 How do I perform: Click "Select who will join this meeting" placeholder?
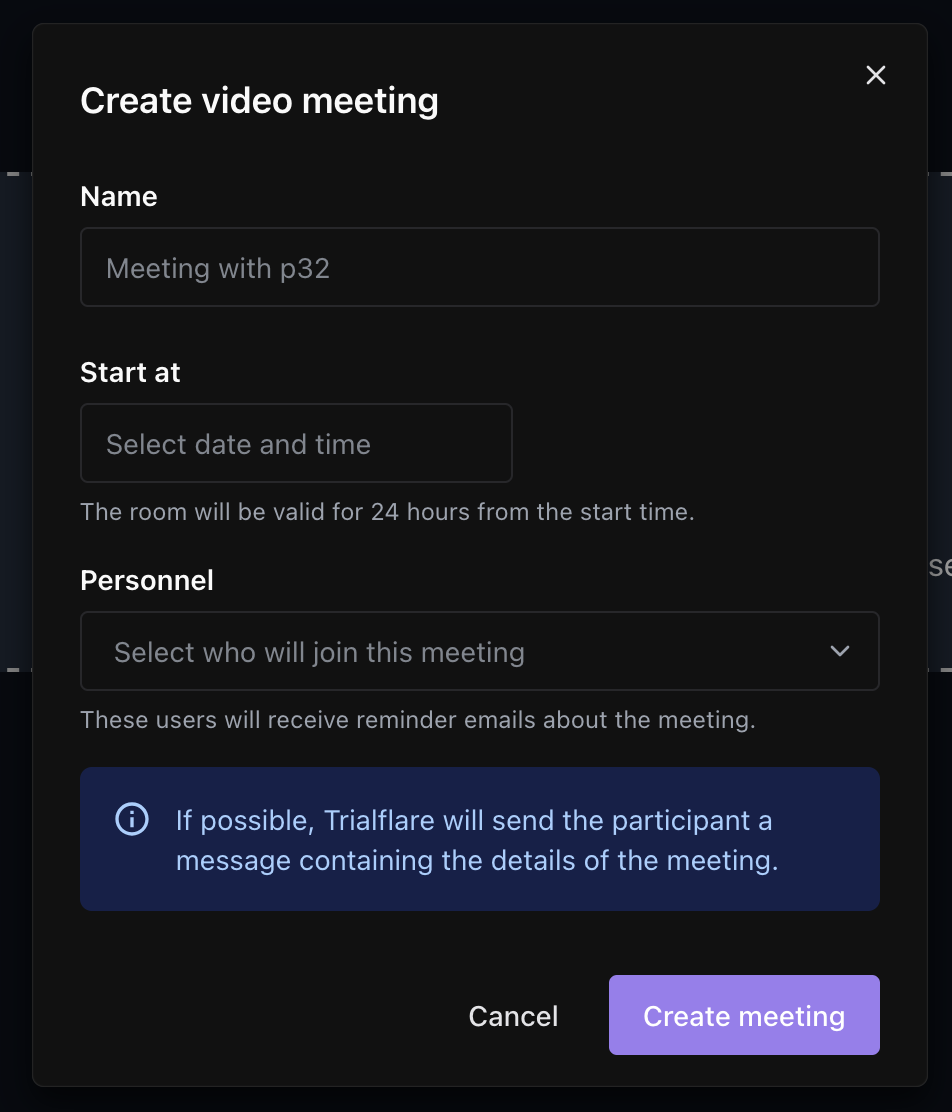click(319, 652)
